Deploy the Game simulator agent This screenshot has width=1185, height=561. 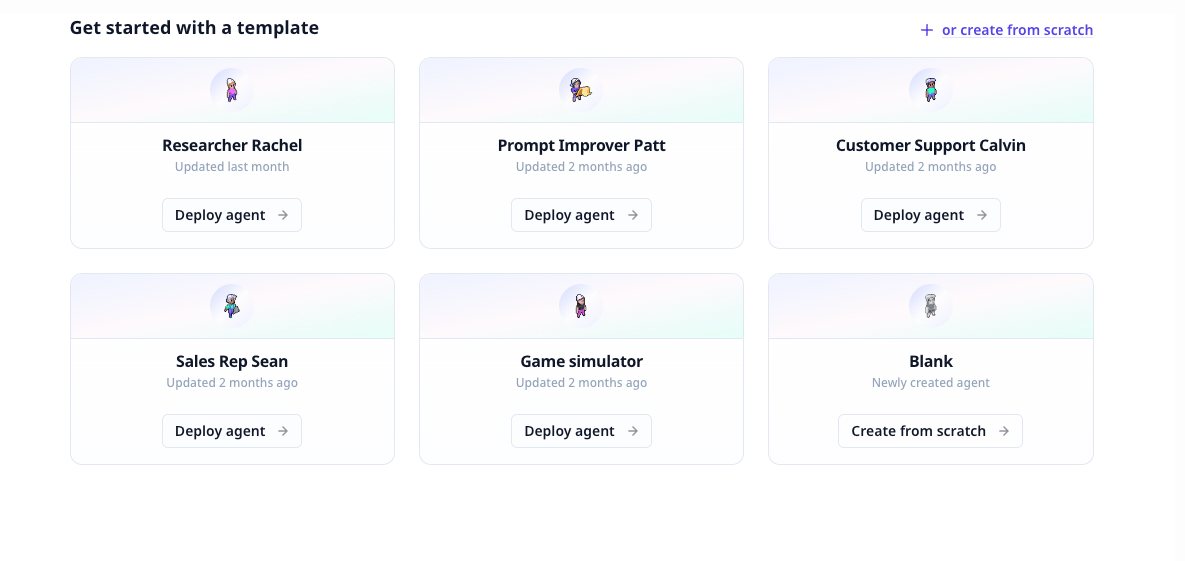(581, 431)
